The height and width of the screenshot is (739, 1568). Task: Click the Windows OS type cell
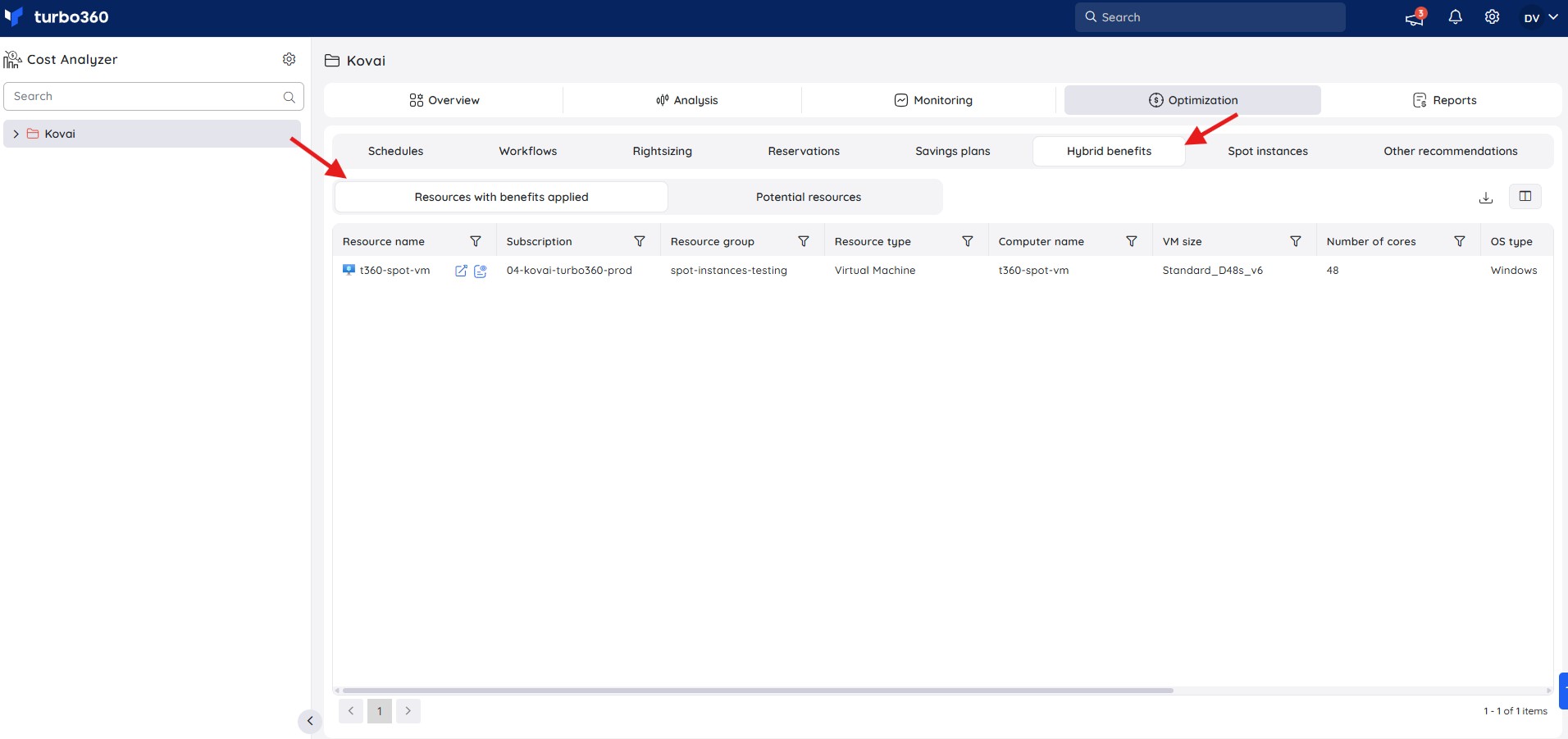(x=1514, y=271)
